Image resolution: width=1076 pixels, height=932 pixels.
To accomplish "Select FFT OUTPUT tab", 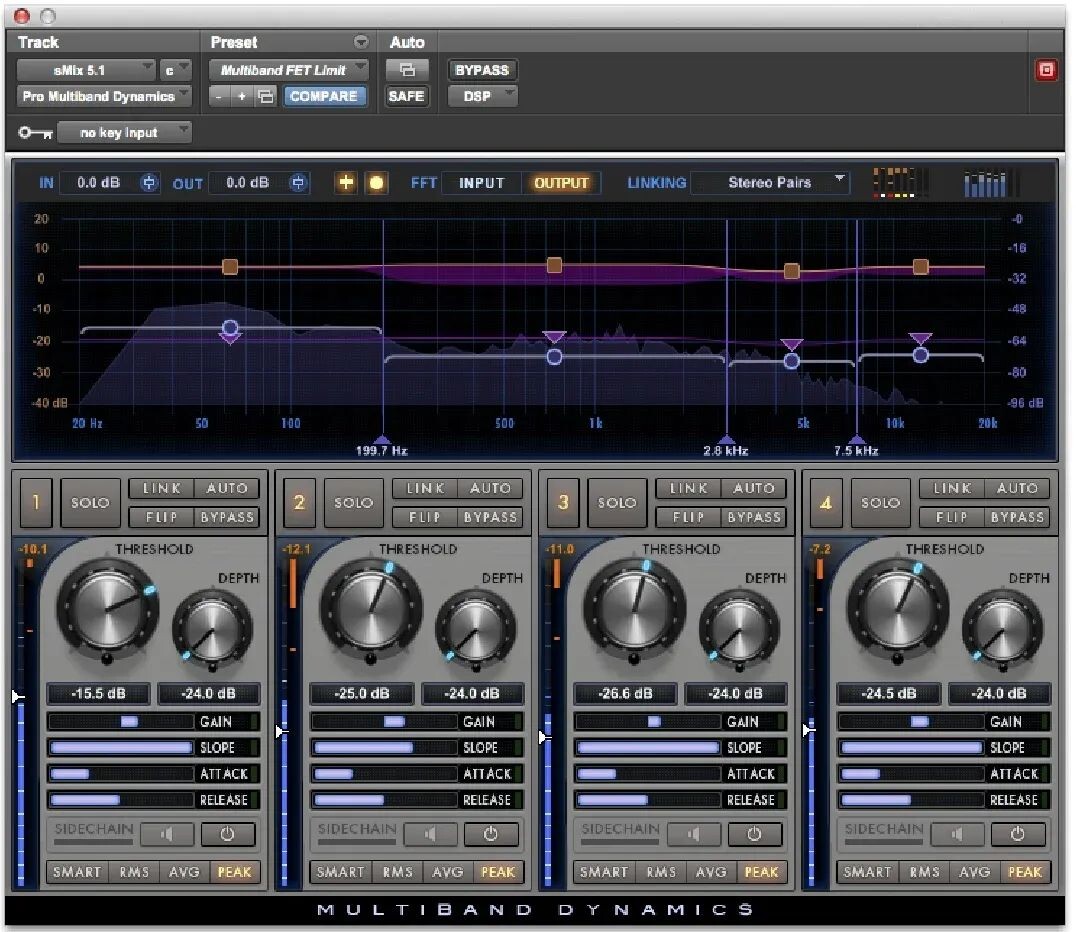I will (561, 183).
